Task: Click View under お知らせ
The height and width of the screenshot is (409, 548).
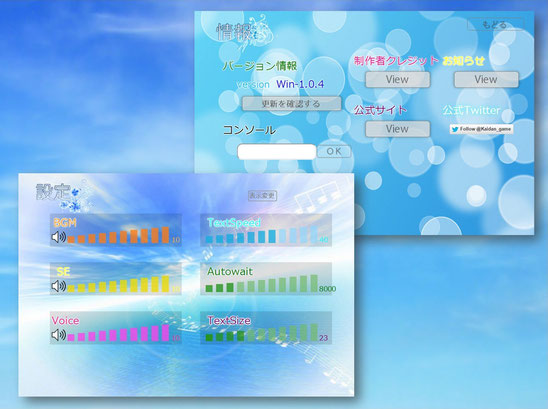Action: coord(486,79)
